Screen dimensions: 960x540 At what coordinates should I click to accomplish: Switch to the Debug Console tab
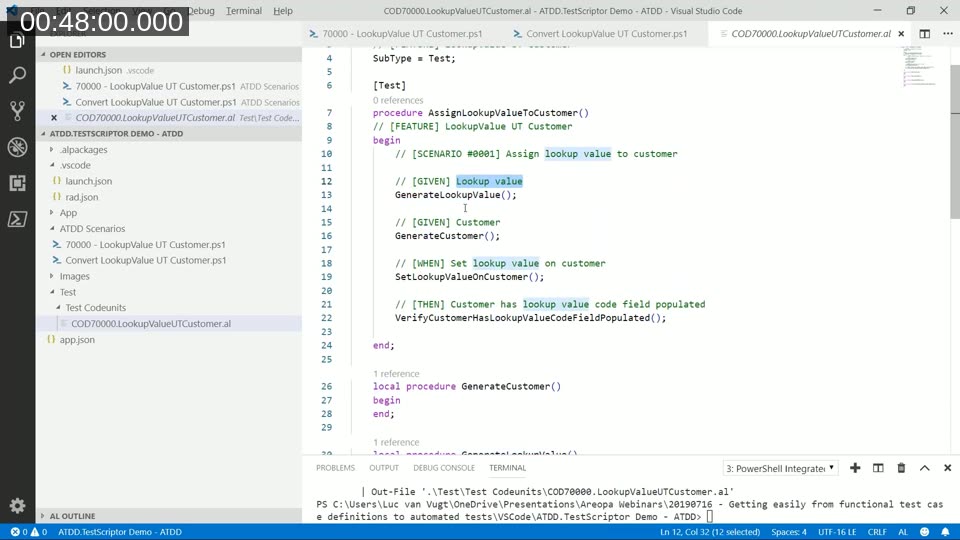(444, 468)
